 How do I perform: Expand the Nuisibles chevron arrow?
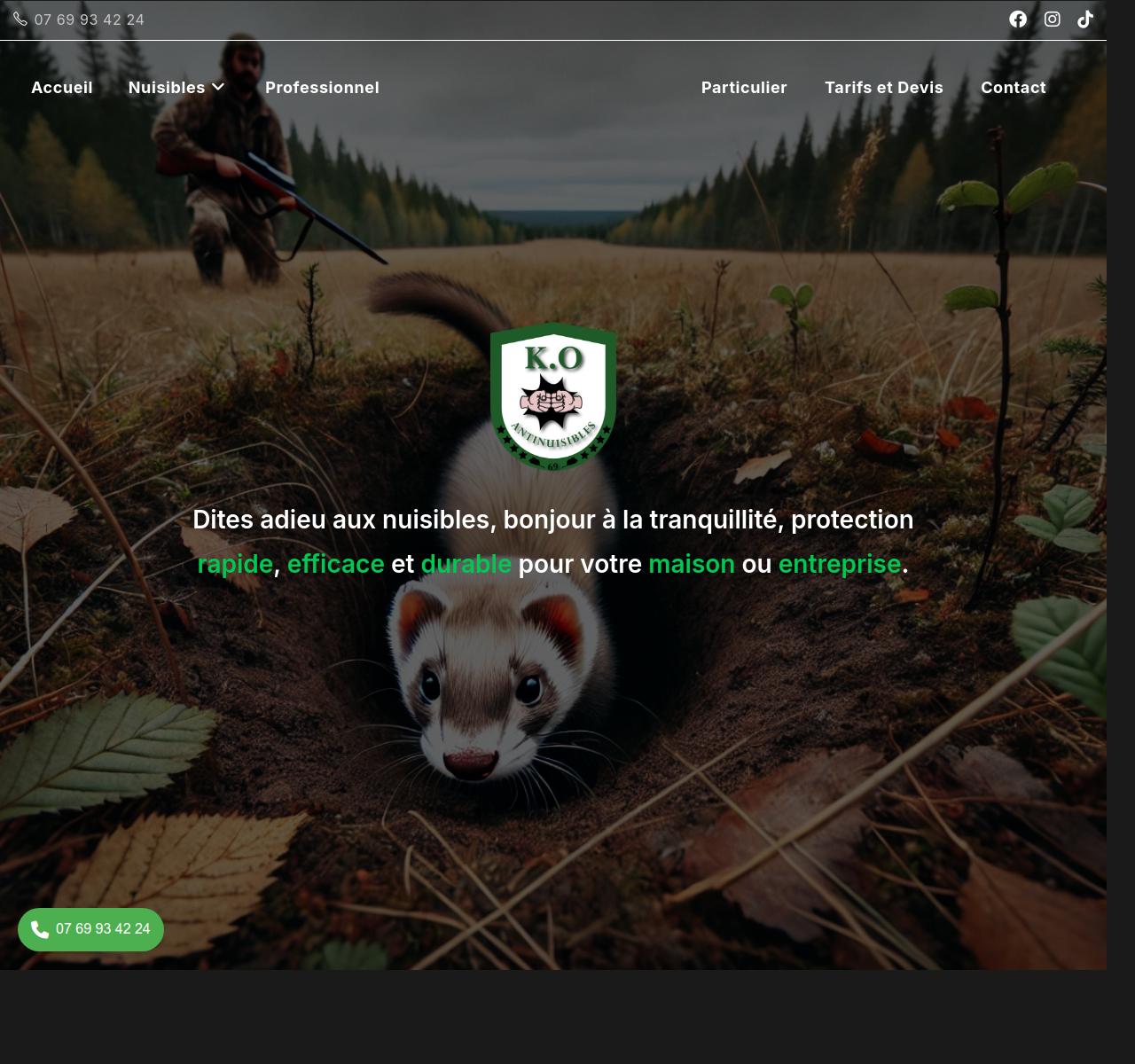218,87
